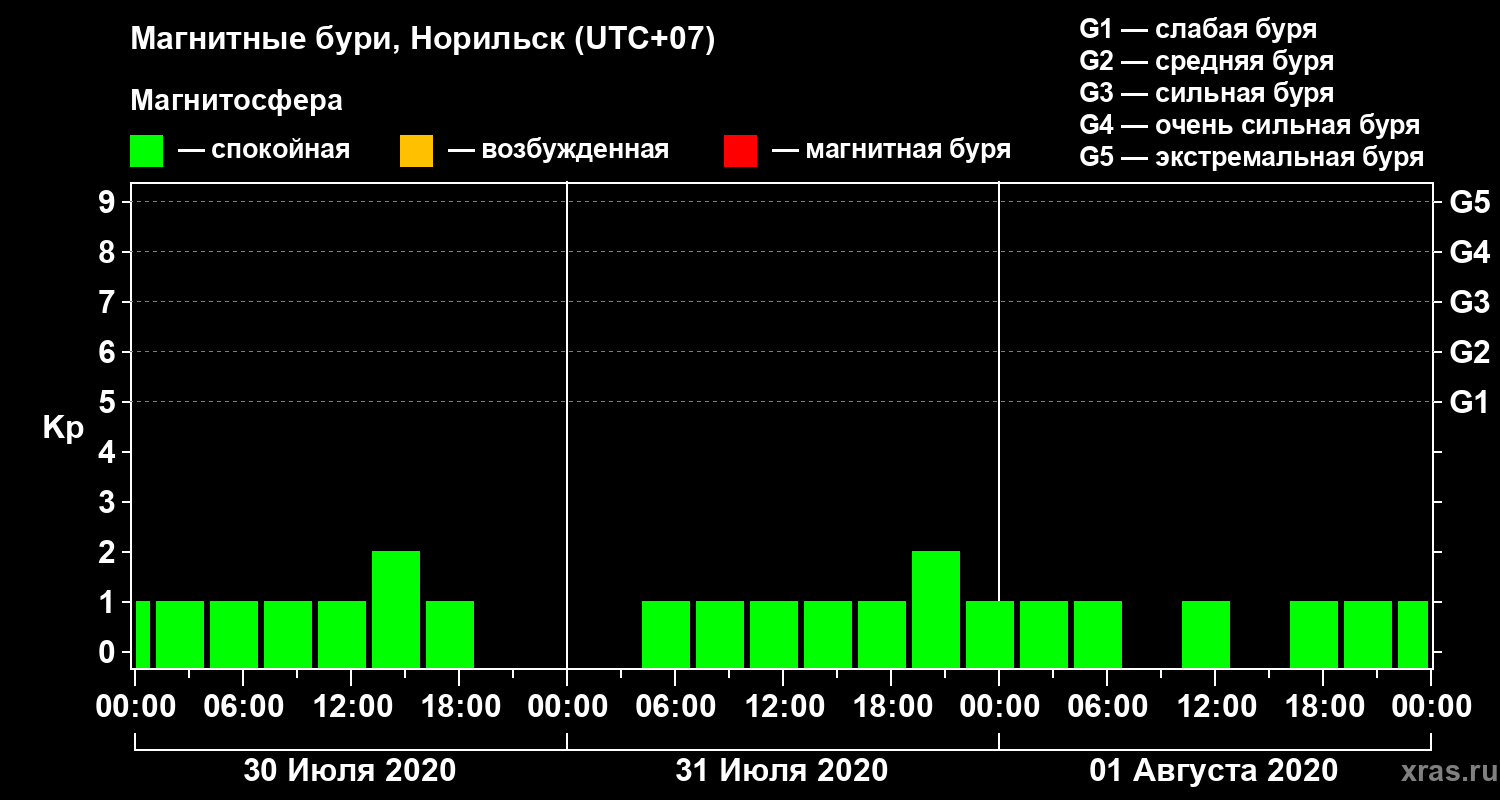Screen dimensions: 1500x800
Task: Click the 'Магнитосфера' heading
Action: (236, 101)
